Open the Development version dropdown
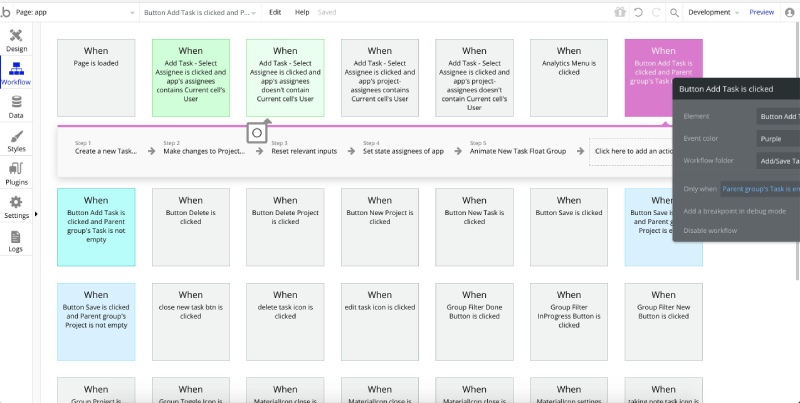This screenshot has width=800, height=403. pyautogui.click(x=714, y=12)
